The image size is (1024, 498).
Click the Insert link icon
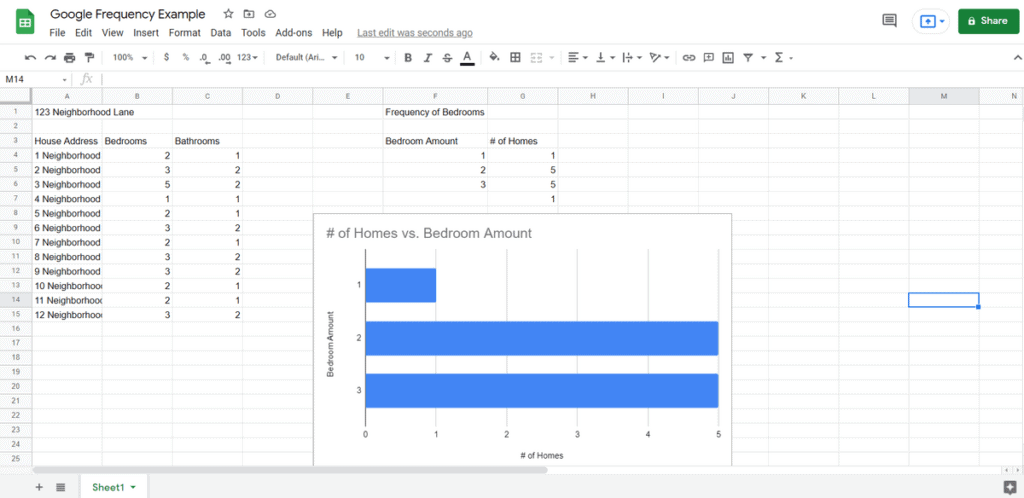688,57
